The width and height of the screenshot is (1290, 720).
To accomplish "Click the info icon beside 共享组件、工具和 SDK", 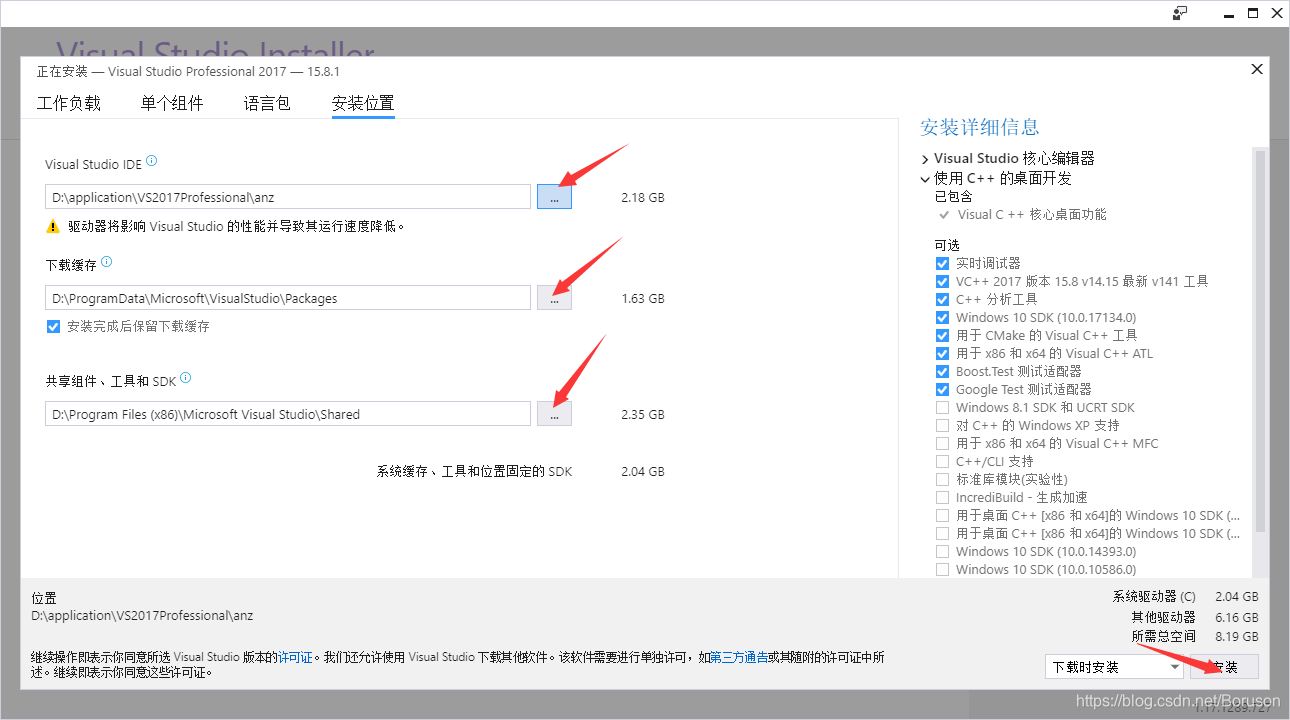I will pyautogui.click(x=185, y=378).
